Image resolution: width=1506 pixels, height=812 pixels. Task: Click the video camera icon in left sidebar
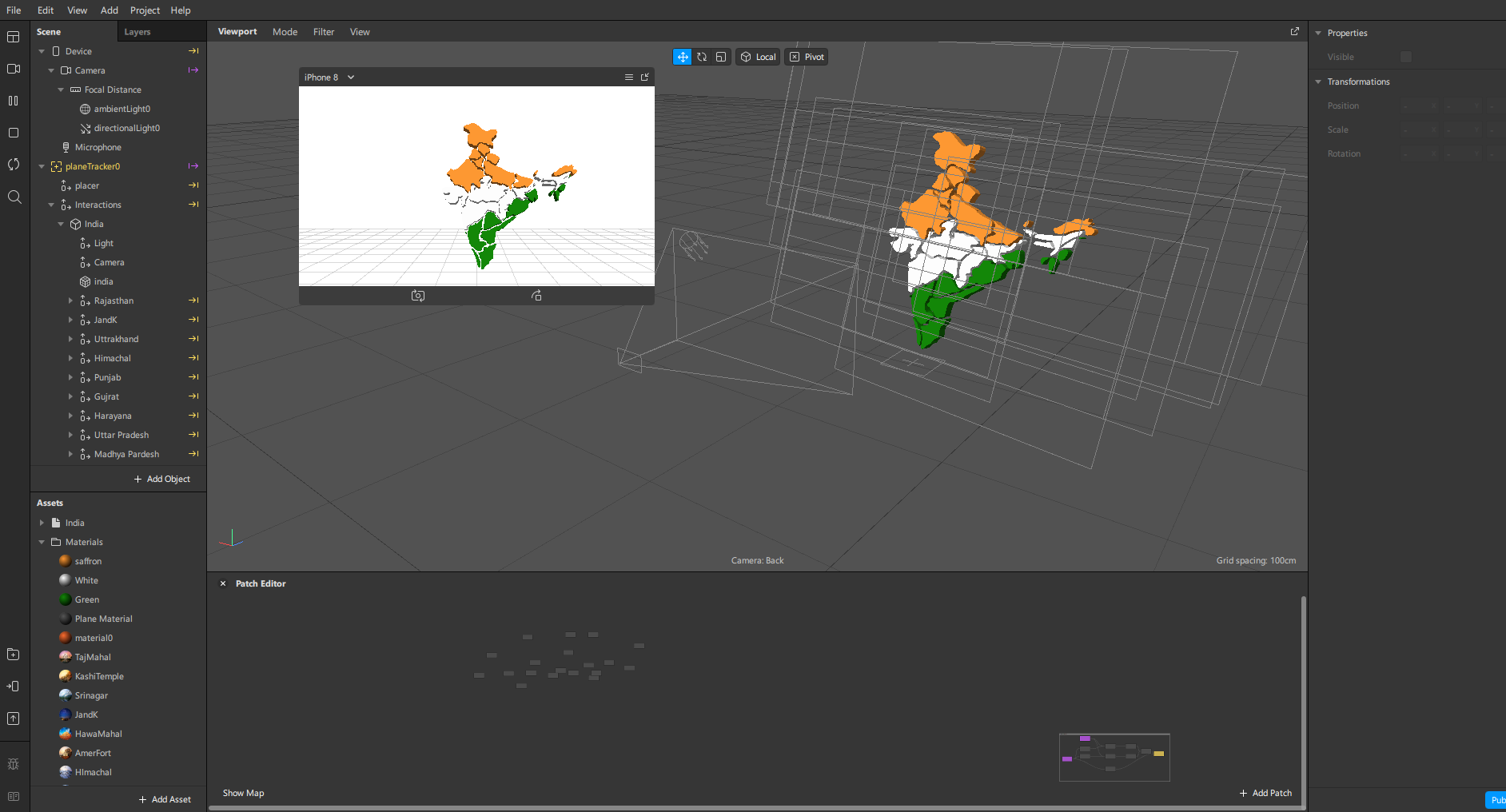(x=14, y=69)
